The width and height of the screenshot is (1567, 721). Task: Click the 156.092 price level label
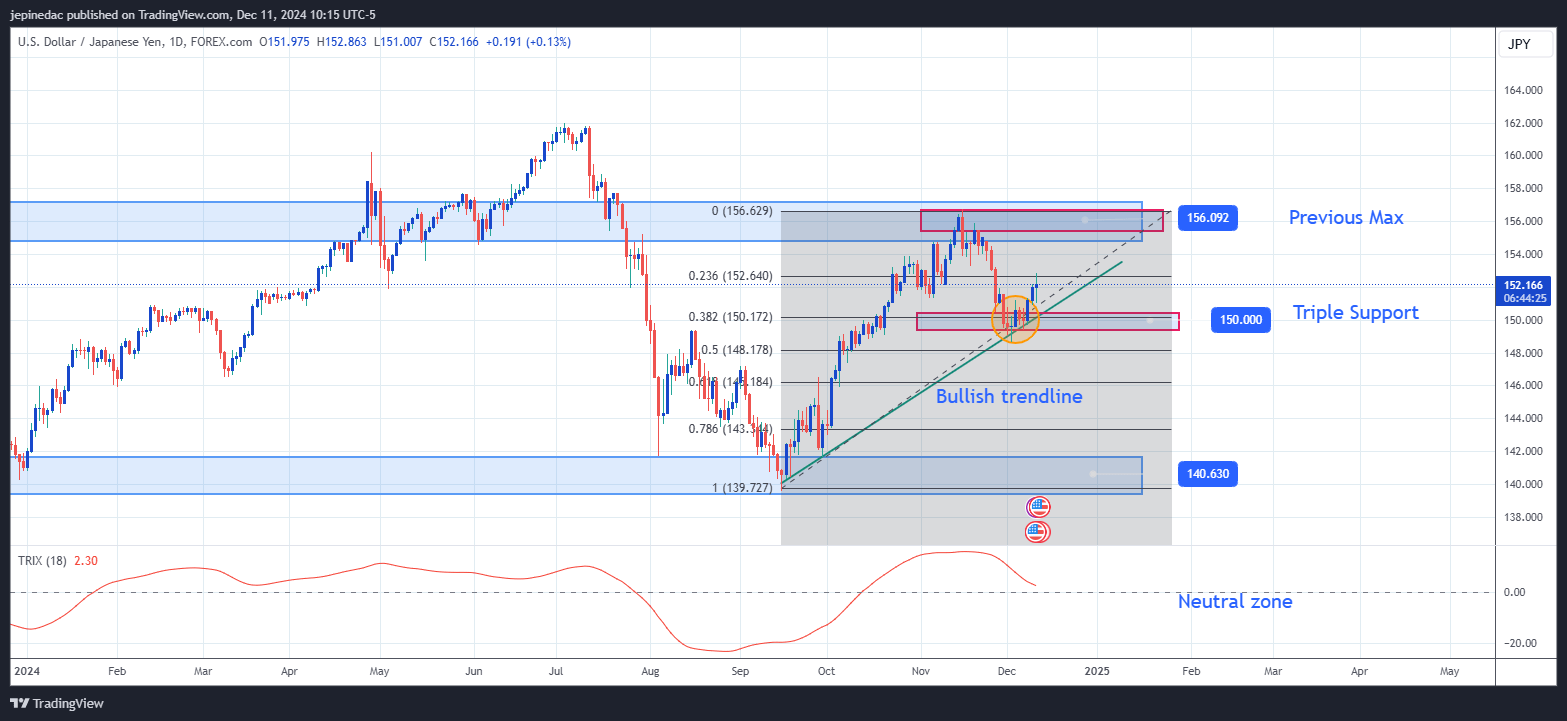[1208, 217]
